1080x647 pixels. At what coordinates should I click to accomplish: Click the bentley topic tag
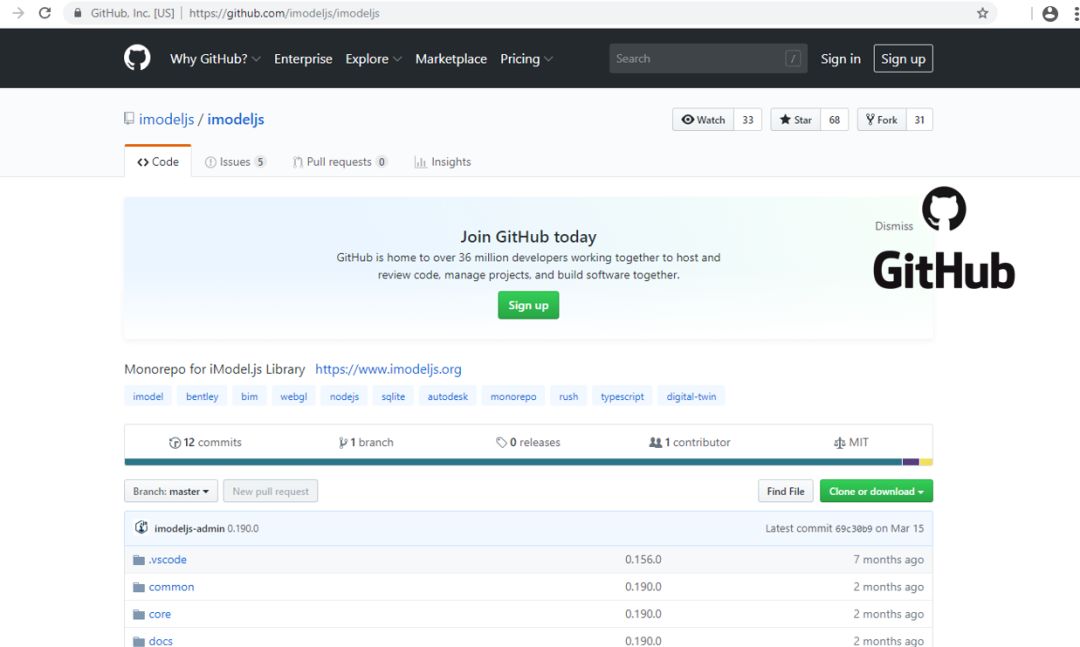[202, 396]
